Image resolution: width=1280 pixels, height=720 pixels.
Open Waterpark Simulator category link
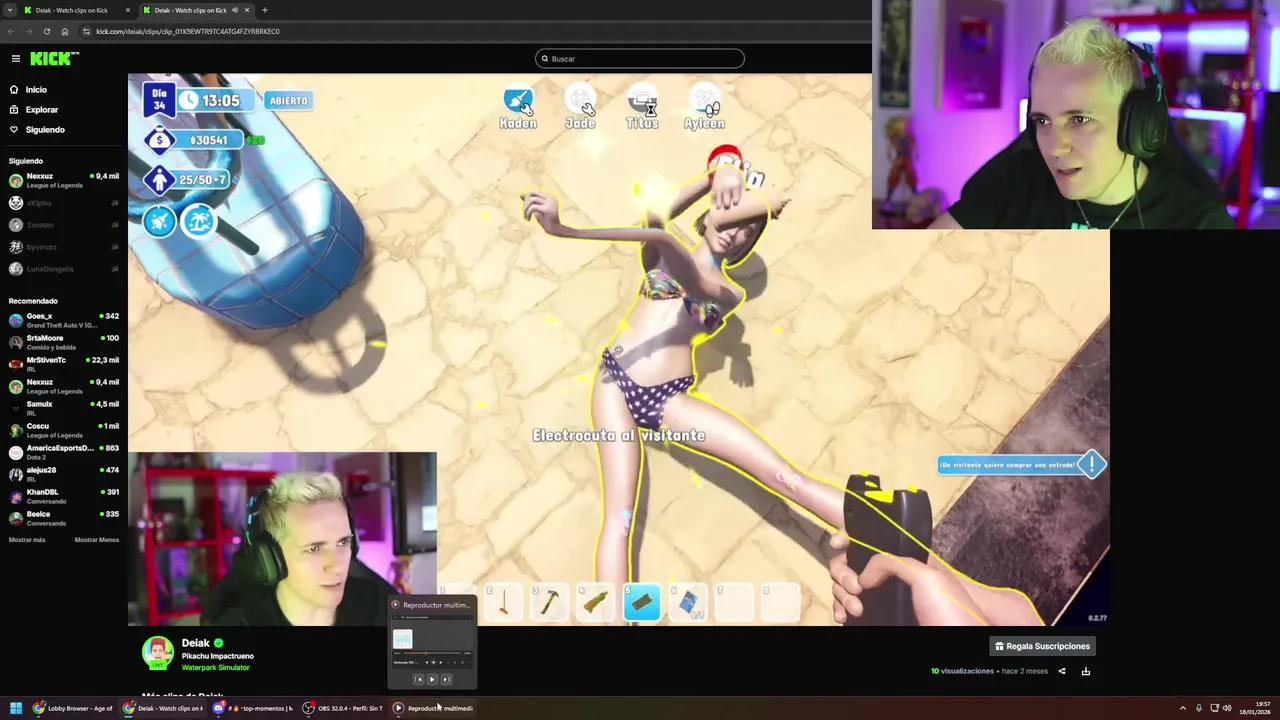(x=215, y=667)
